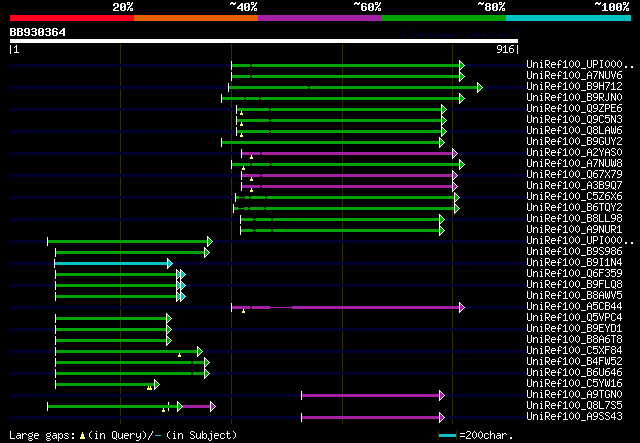640x443 pixels.
Task: Click the purple end arrow of A5CB44 alignment
Action: 462,307
